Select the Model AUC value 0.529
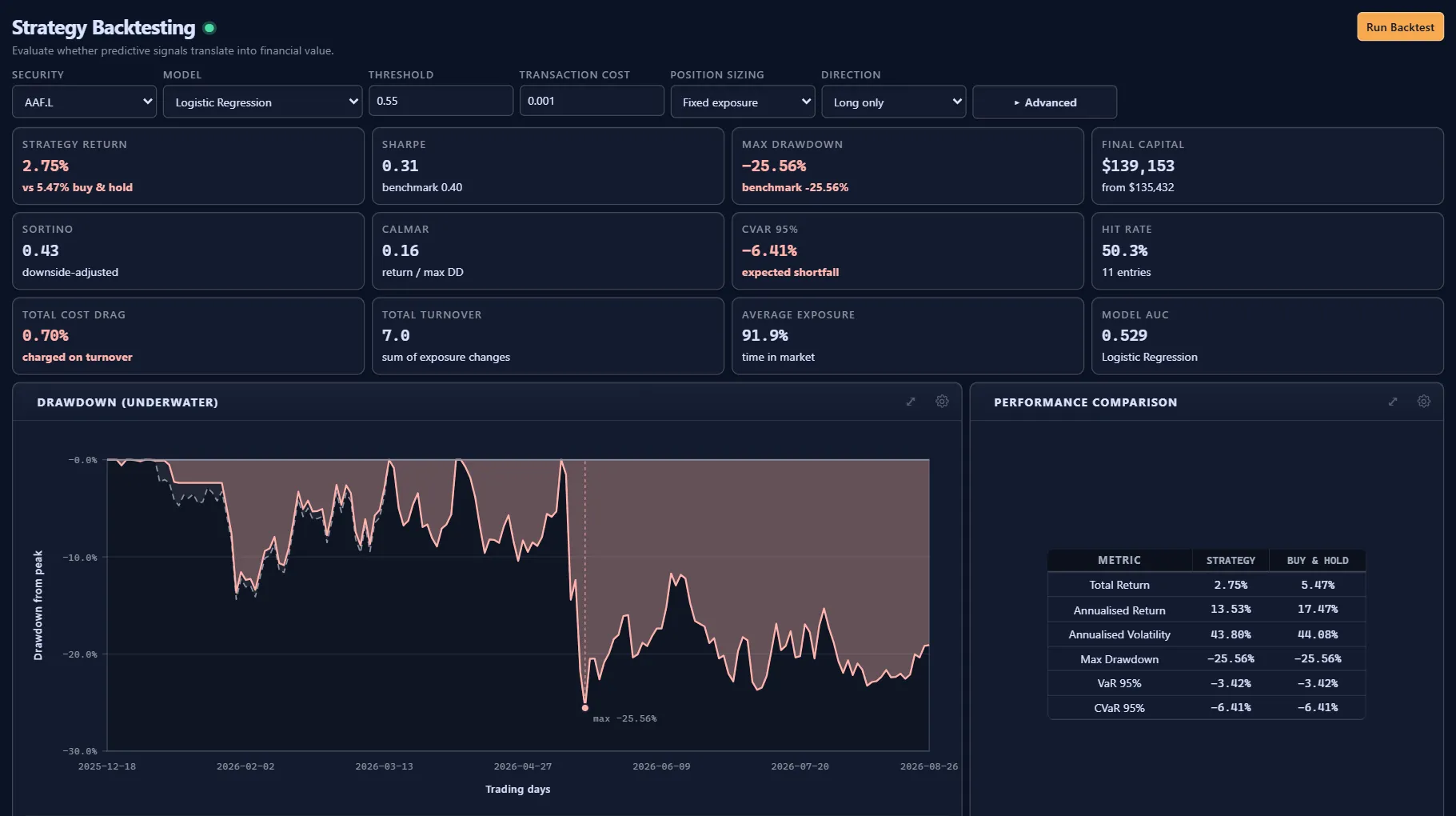Viewport: 1456px width, 816px height. [1124, 335]
